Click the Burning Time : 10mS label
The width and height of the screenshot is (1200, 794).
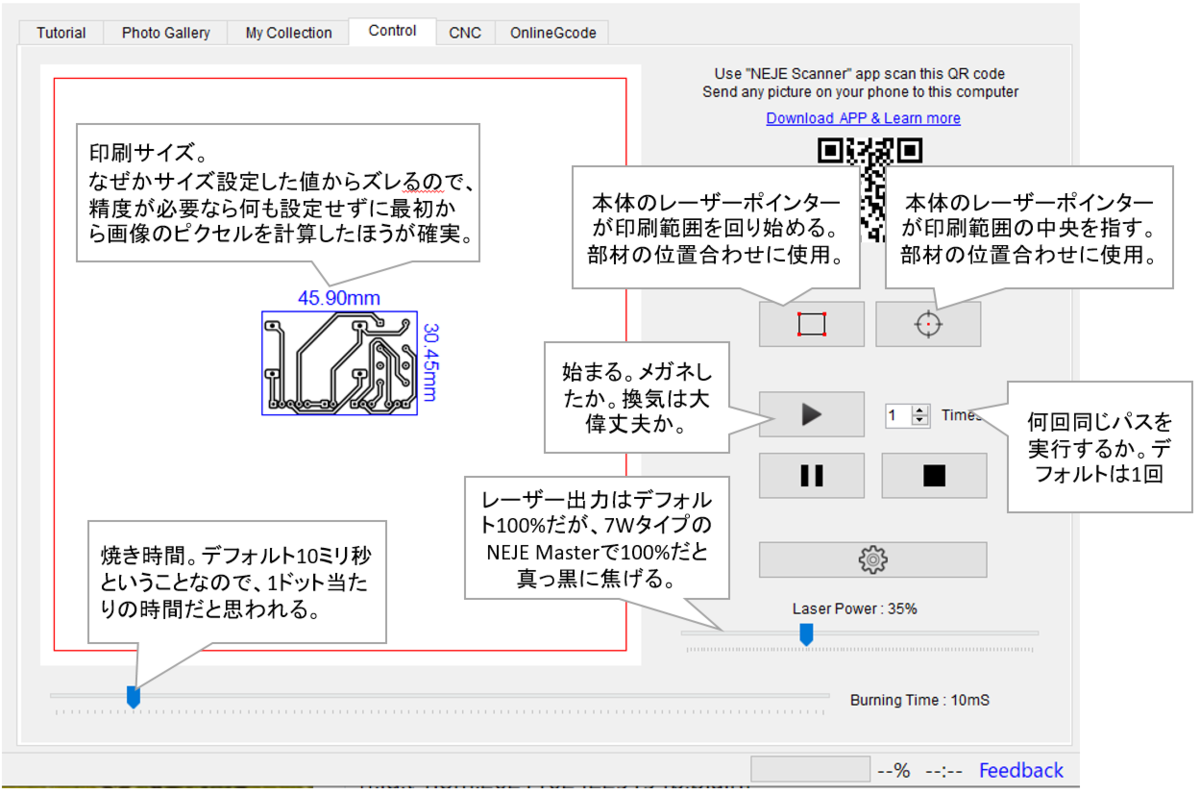pyautogui.click(x=920, y=700)
